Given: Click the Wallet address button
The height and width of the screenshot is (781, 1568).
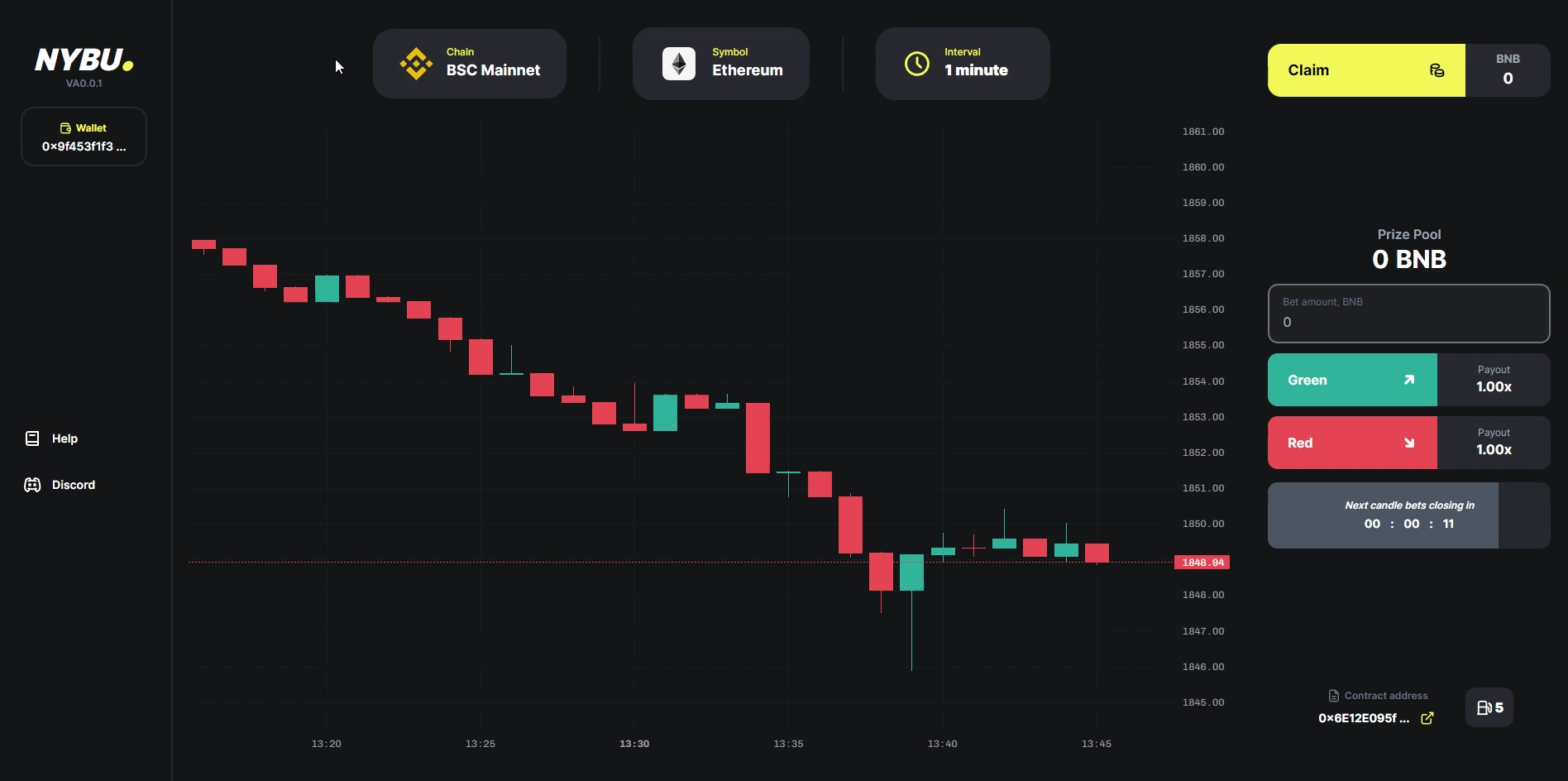Looking at the screenshot, I should click(x=84, y=137).
